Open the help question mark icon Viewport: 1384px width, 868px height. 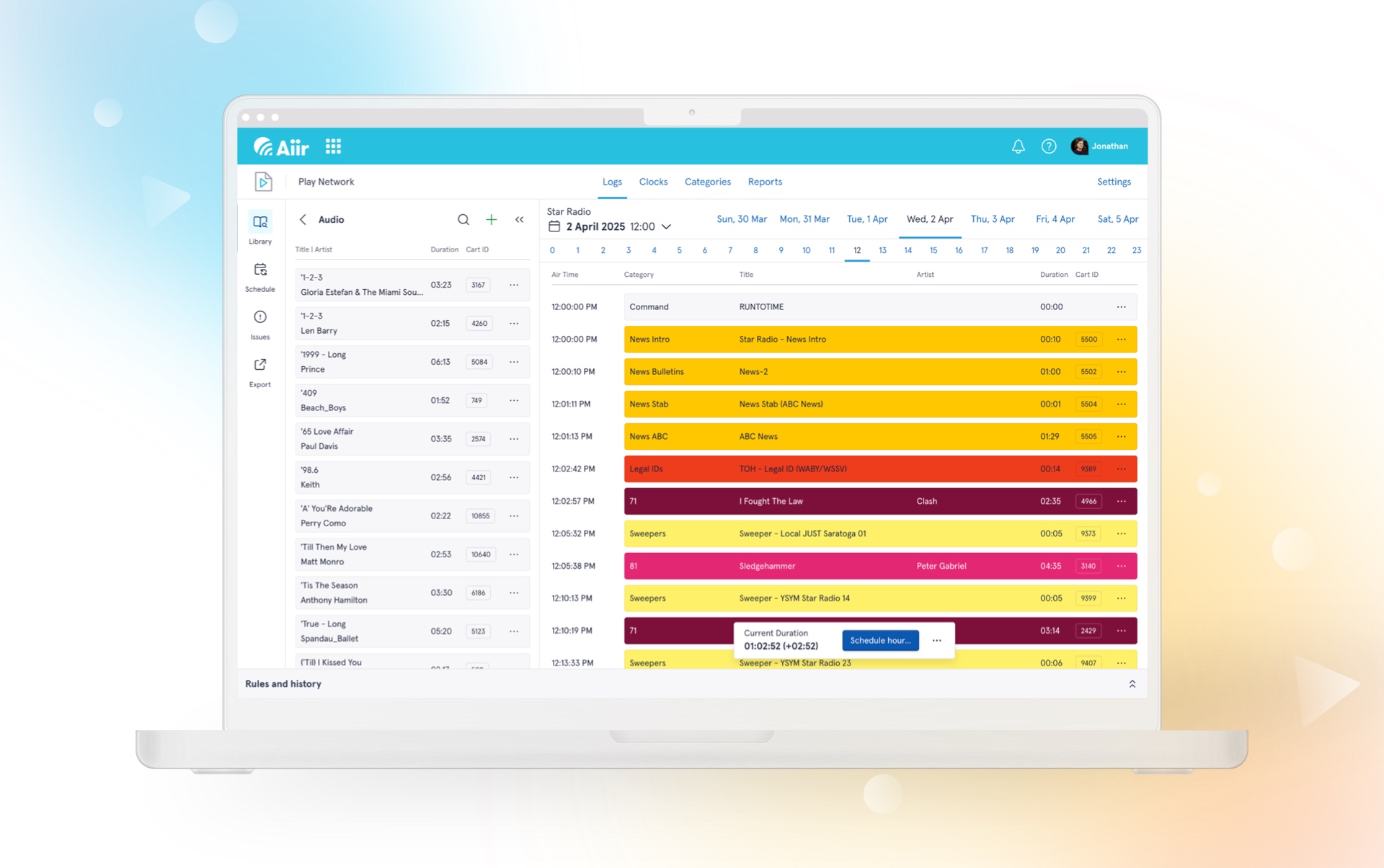point(1049,146)
